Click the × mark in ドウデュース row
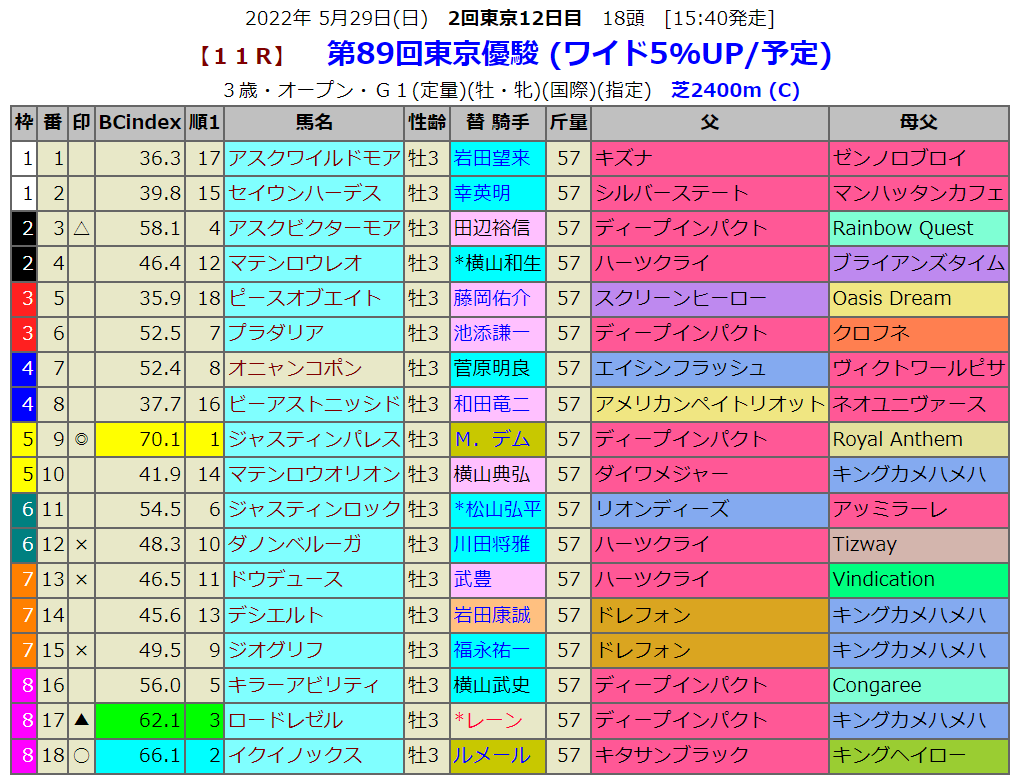 pyautogui.click(x=81, y=579)
